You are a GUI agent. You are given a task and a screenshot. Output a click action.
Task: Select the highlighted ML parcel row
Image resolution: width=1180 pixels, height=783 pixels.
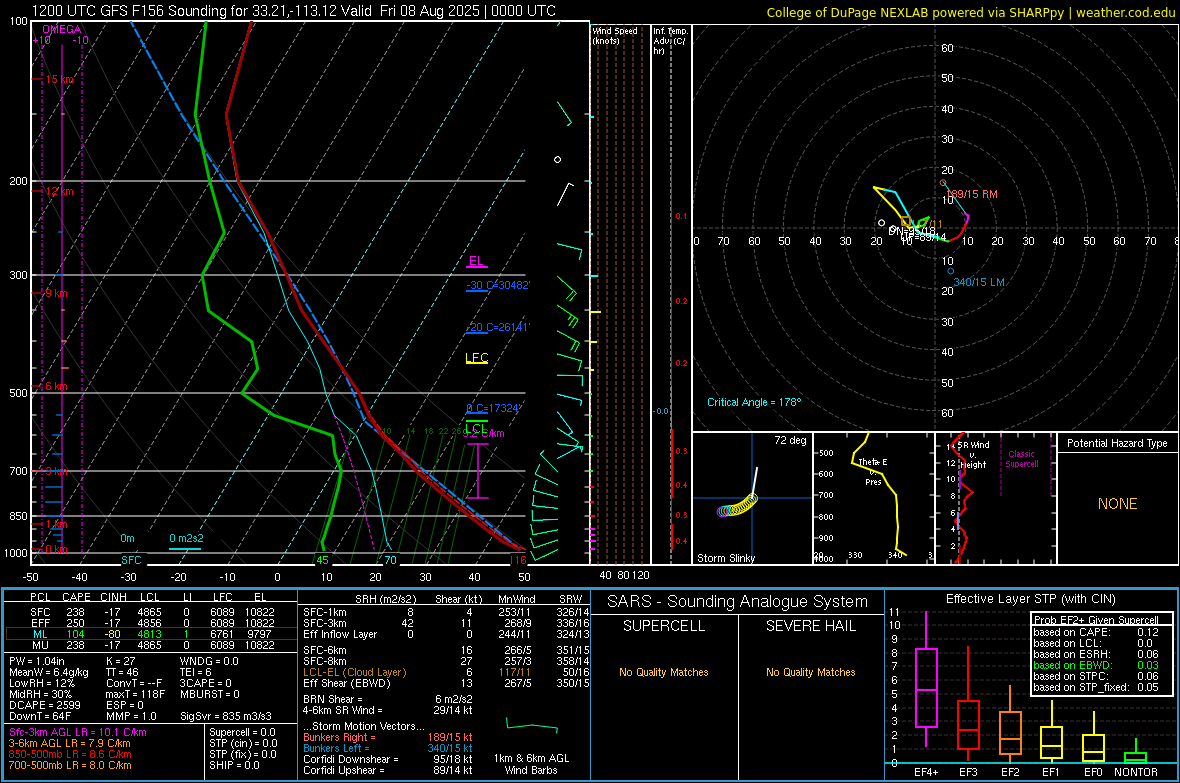pos(151,634)
